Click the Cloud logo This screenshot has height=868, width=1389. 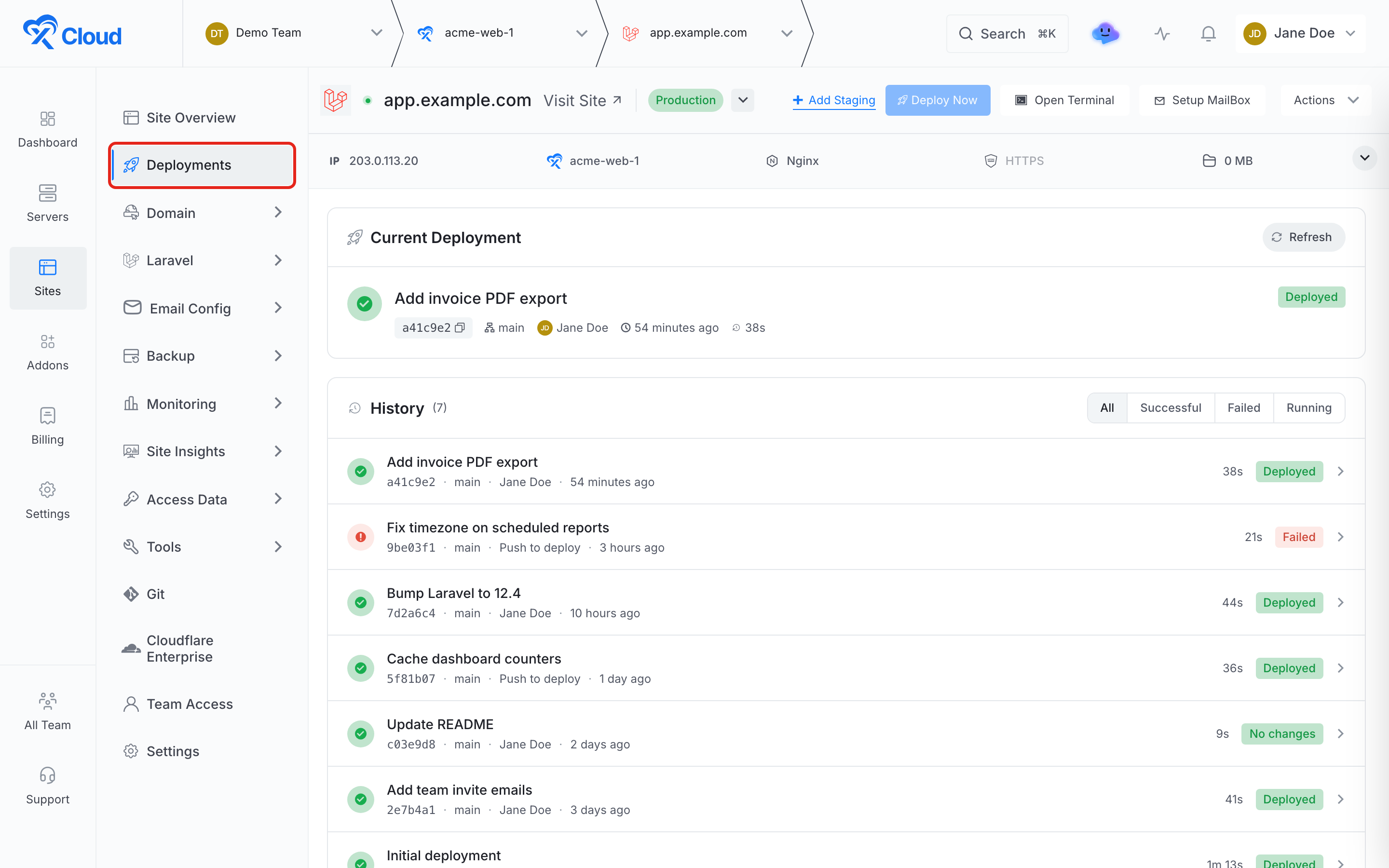72,33
